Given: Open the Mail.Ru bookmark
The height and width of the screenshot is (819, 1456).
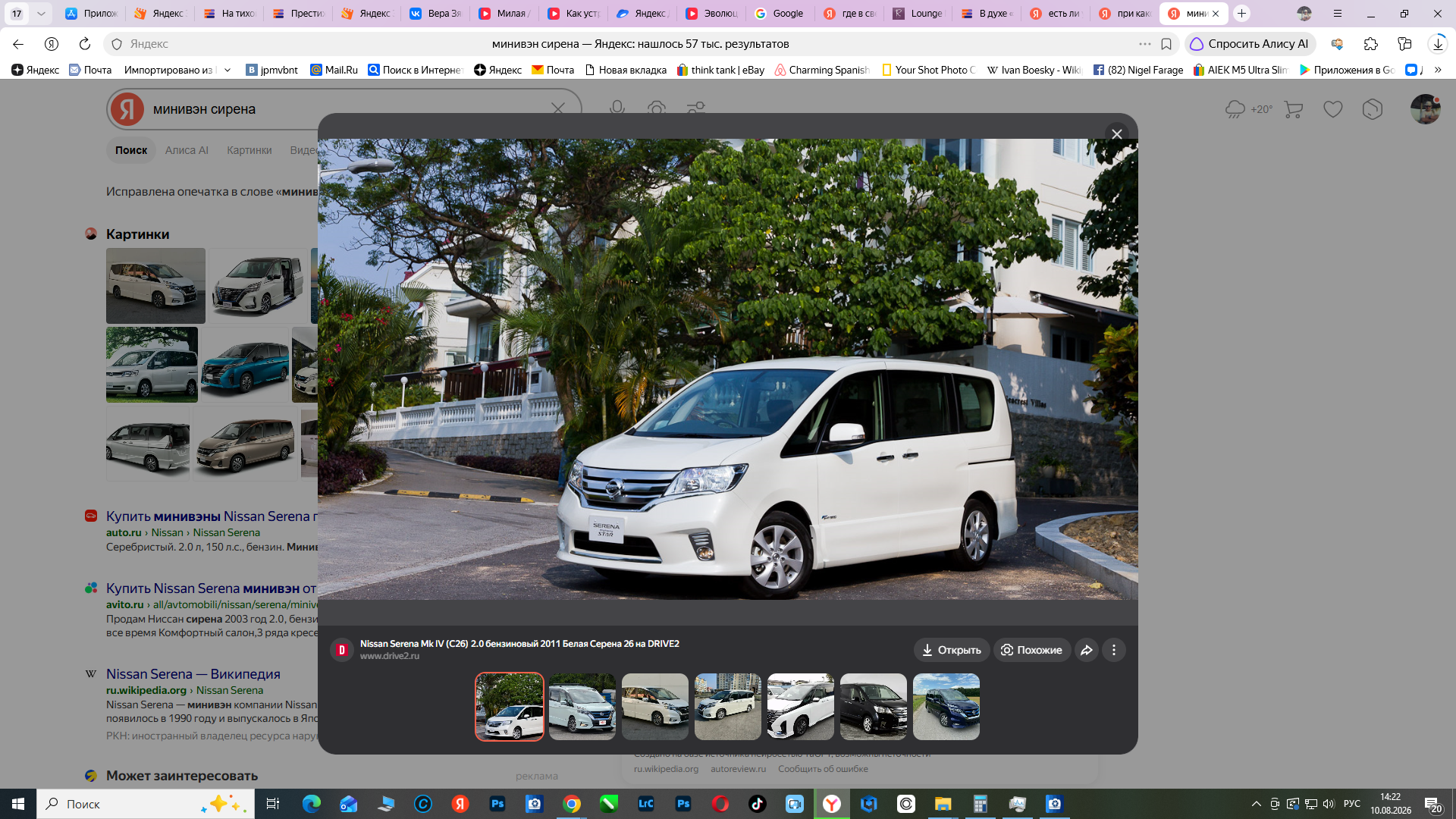Looking at the screenshot, I should pos(334,70).
